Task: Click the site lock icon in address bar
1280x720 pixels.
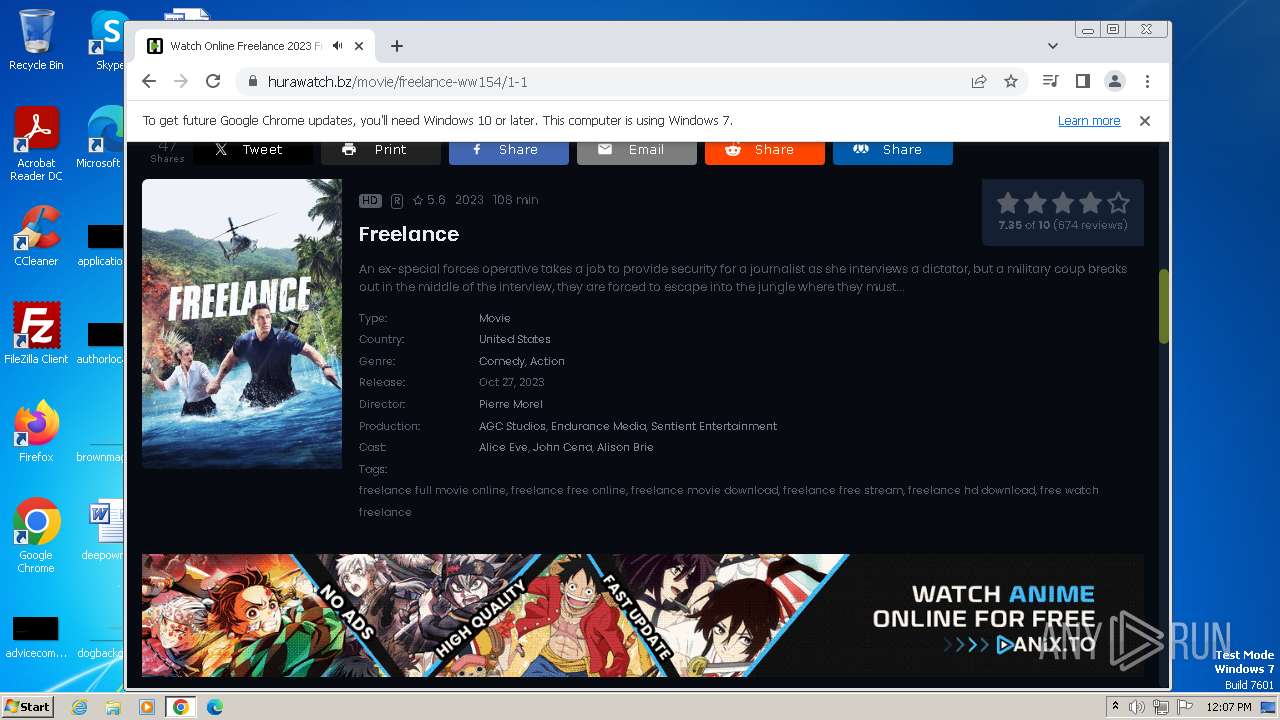Action: coord(252,82)
